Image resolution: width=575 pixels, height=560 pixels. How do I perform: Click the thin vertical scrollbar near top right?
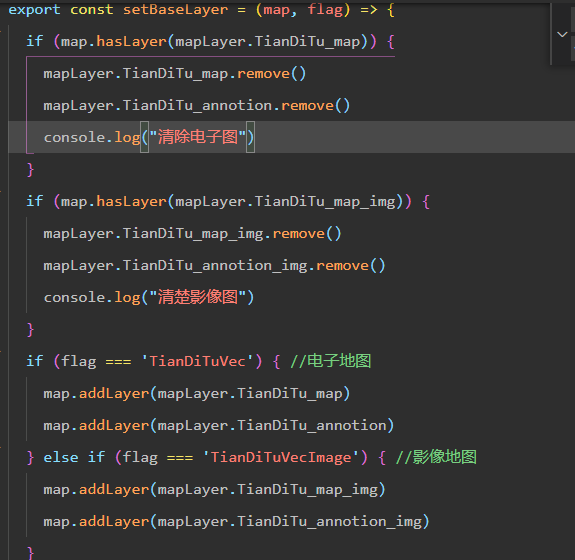click(x=551, y=33)
